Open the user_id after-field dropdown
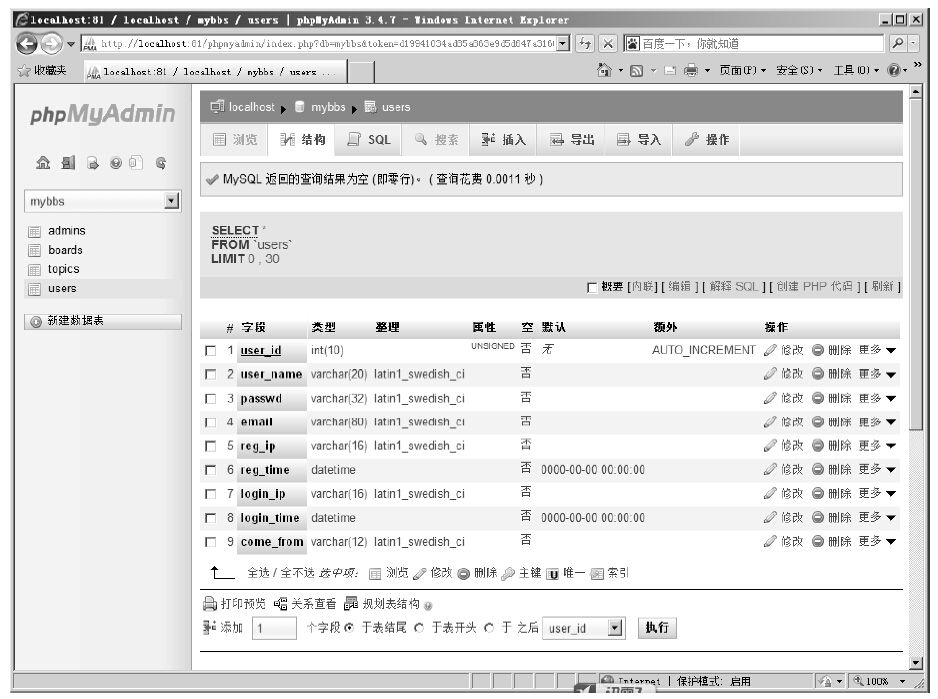The width and height of the screenshot is (938, 699). pos(615,628)
